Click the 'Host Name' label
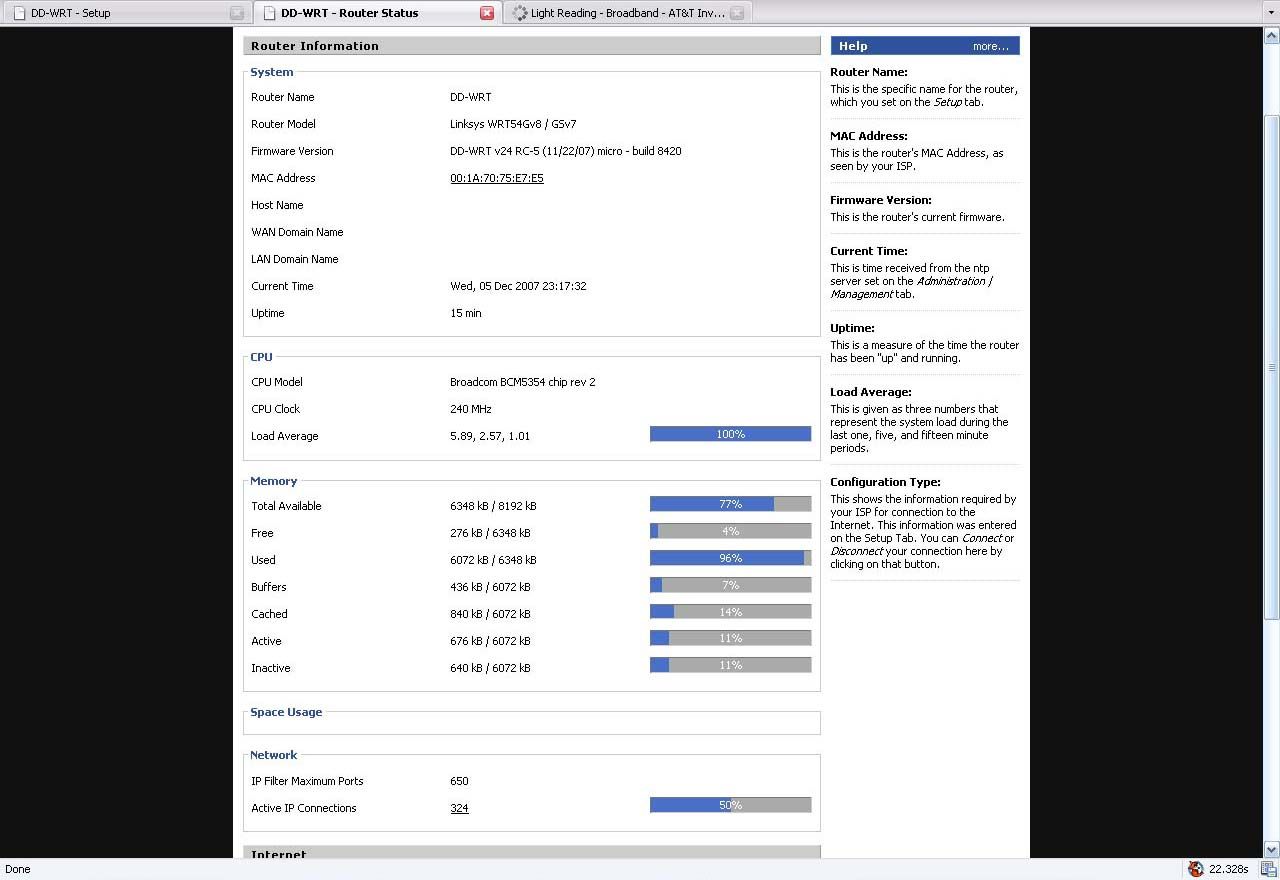1280x880 pixels. click(277, 205)
